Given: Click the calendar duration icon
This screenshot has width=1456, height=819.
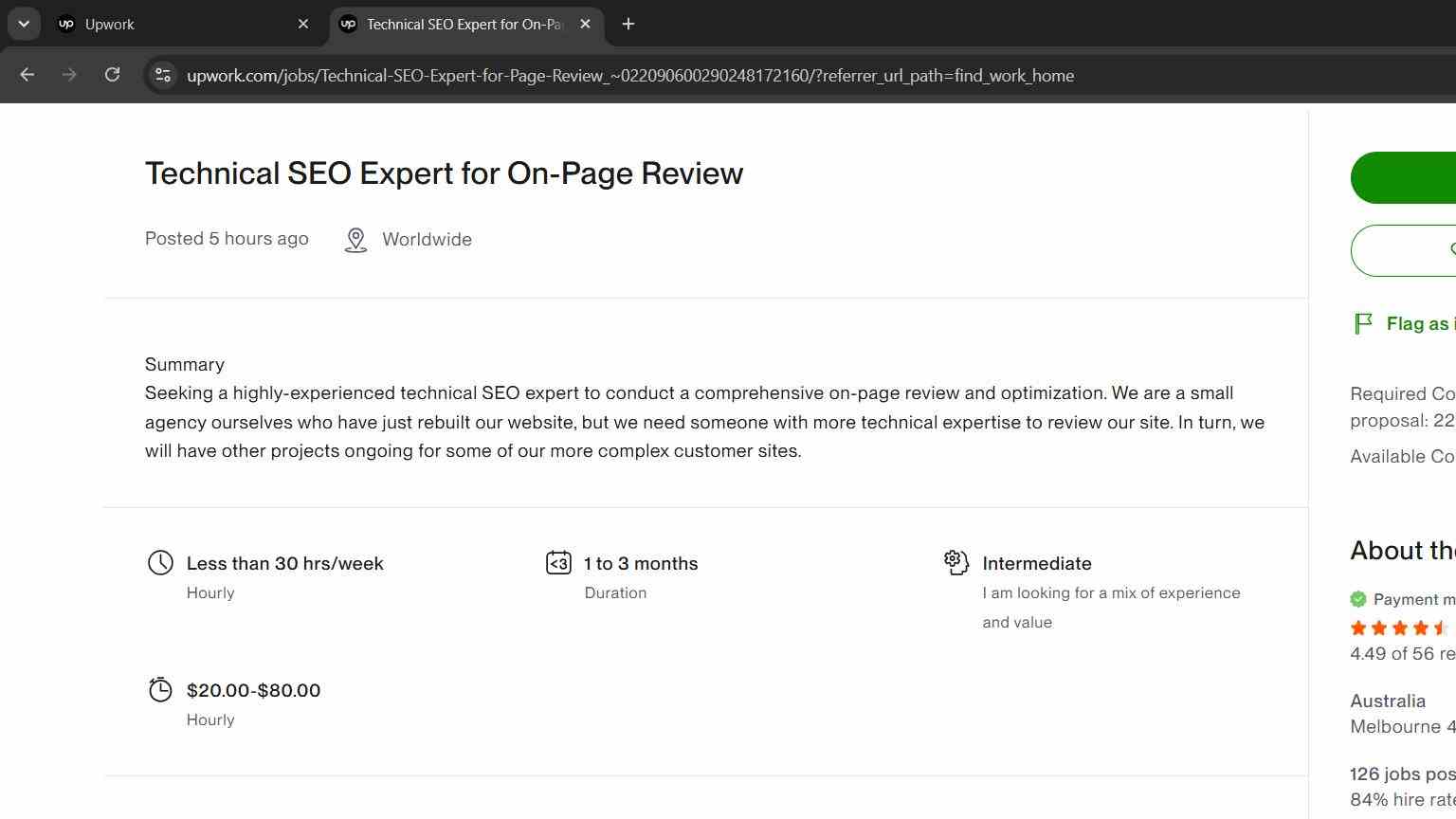Looking at the screenshot, I should tap(558, 563).
